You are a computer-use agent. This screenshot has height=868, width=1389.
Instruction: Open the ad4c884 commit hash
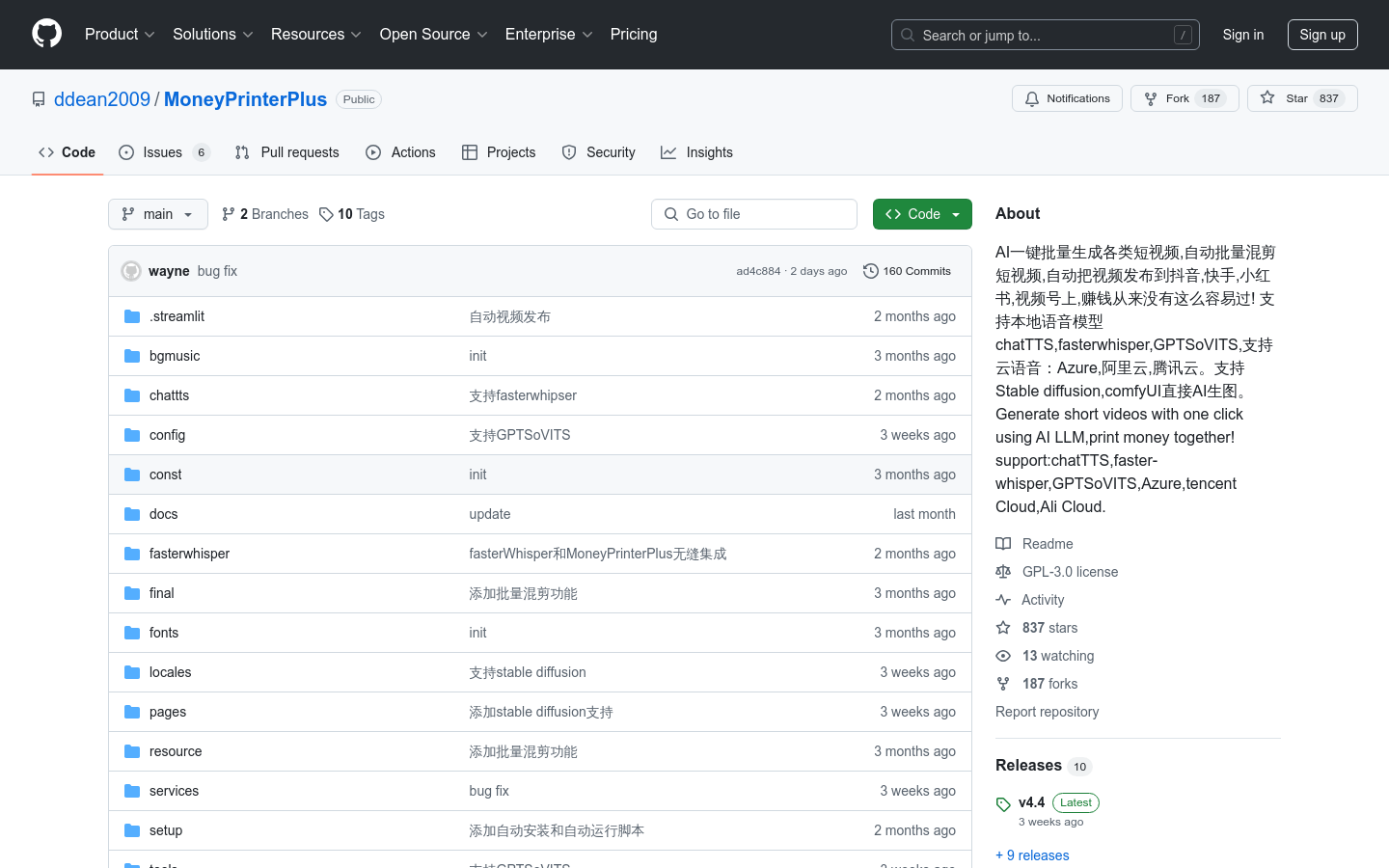[x=758, y=271]
